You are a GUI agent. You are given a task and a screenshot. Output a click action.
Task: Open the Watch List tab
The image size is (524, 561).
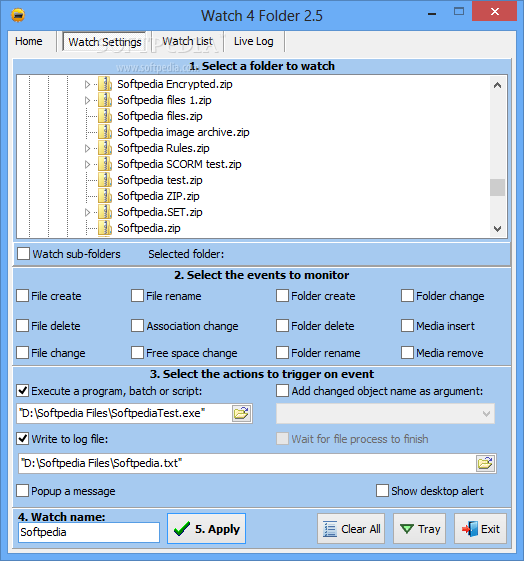187,42
